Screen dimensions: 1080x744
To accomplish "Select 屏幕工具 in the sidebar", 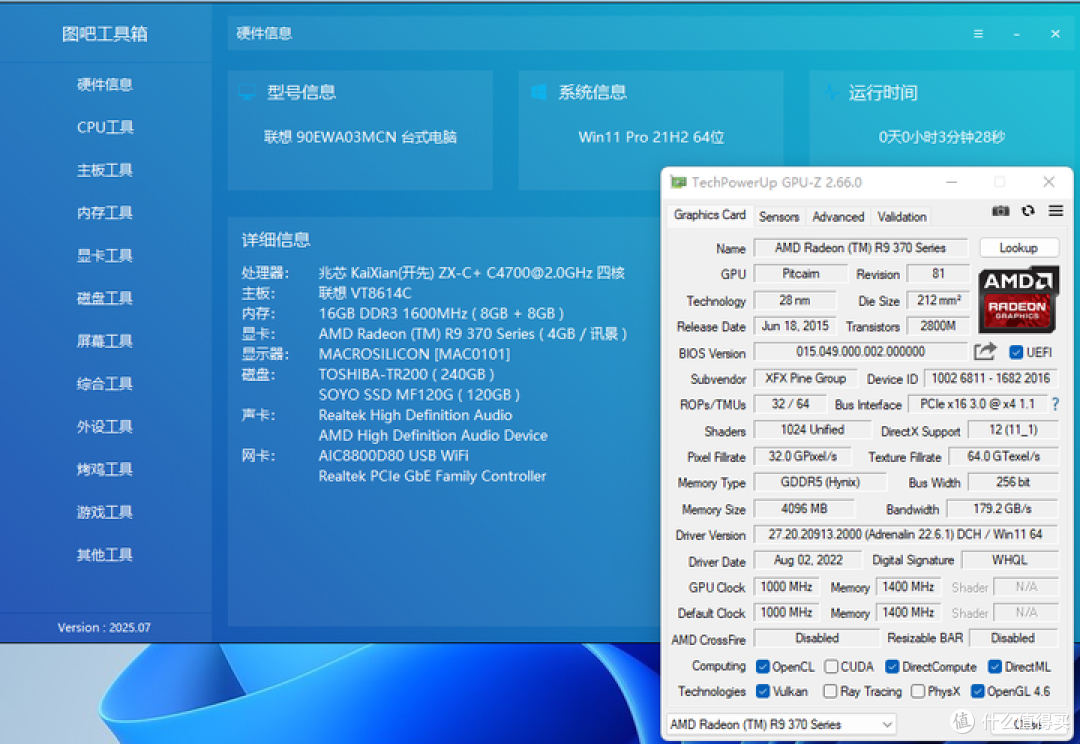I will (105, 341).
